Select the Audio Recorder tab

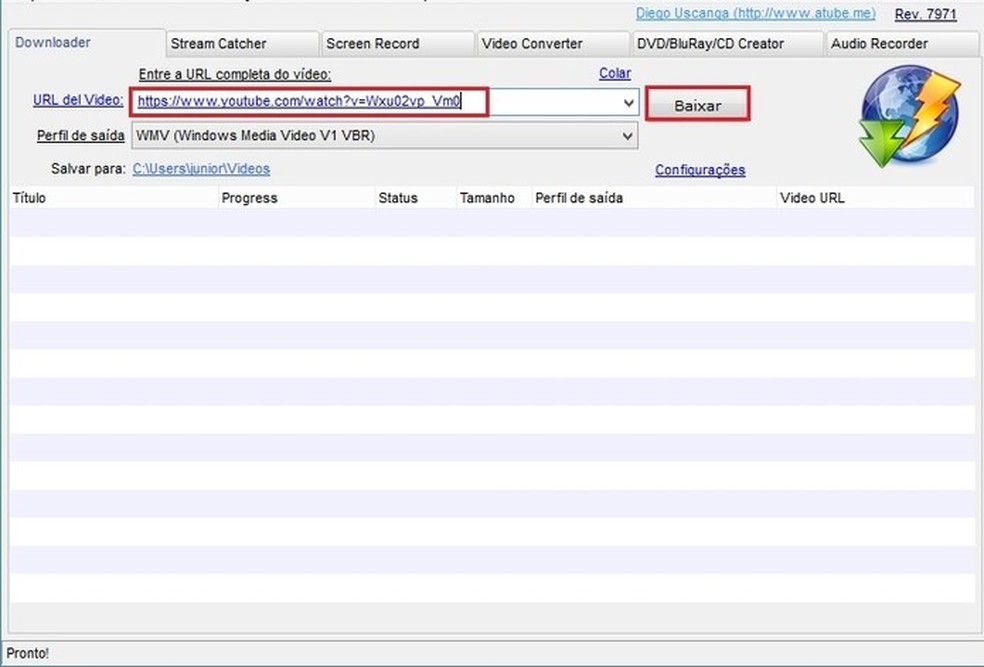[x=902, y=44]
